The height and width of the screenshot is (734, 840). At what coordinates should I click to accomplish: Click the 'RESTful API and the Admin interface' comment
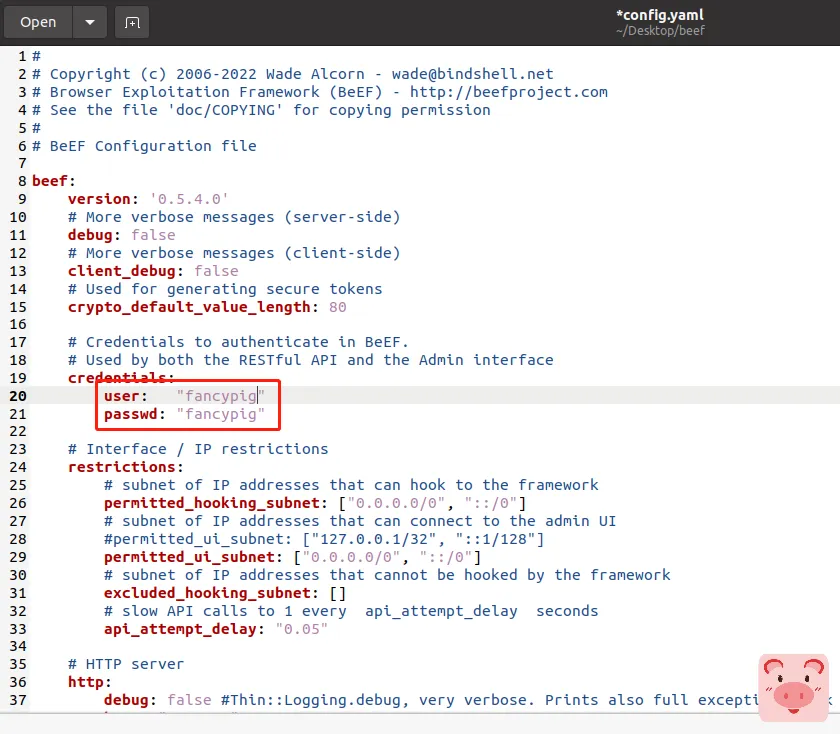[396, 360]
